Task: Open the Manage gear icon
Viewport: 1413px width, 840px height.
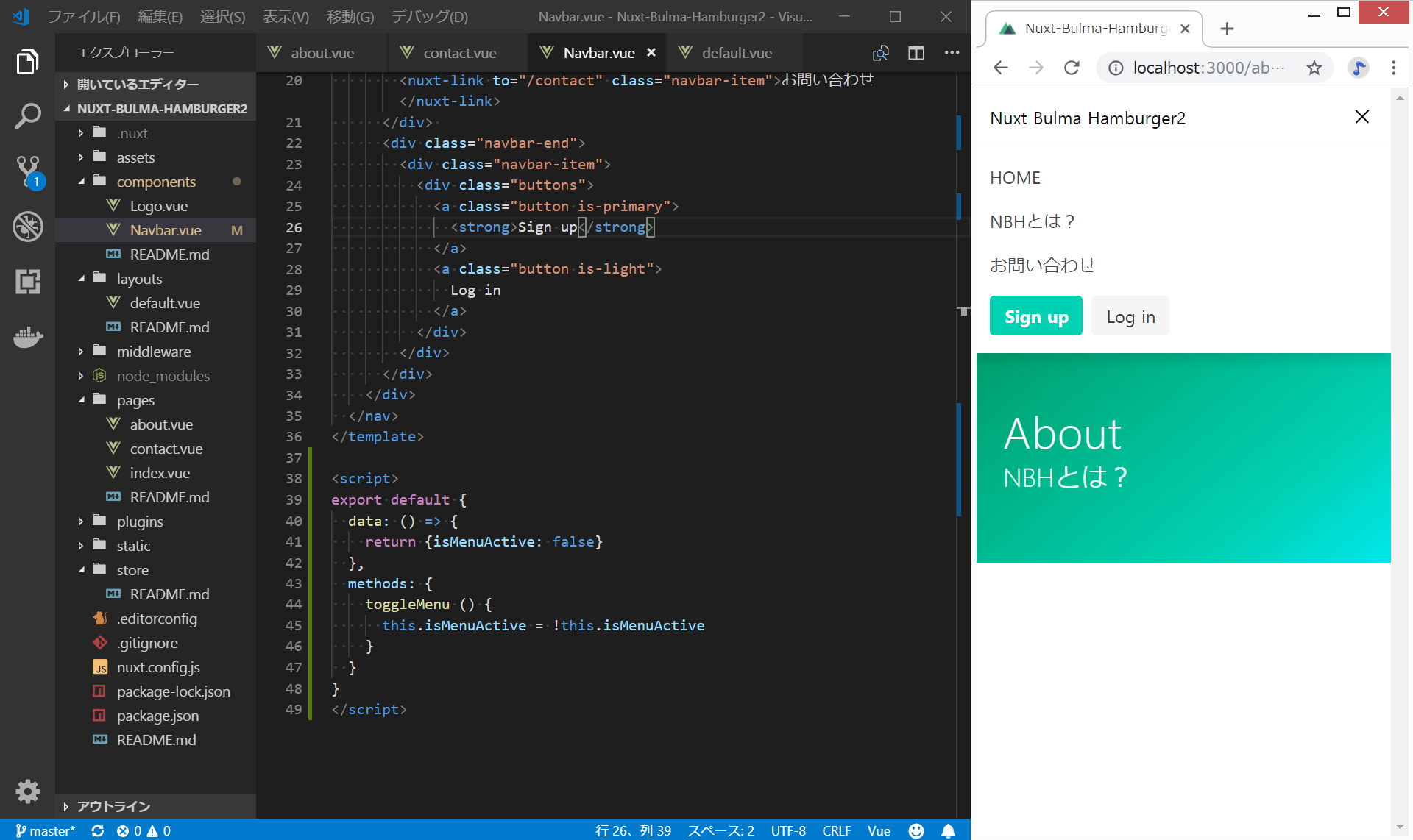Action: [27, 791]
